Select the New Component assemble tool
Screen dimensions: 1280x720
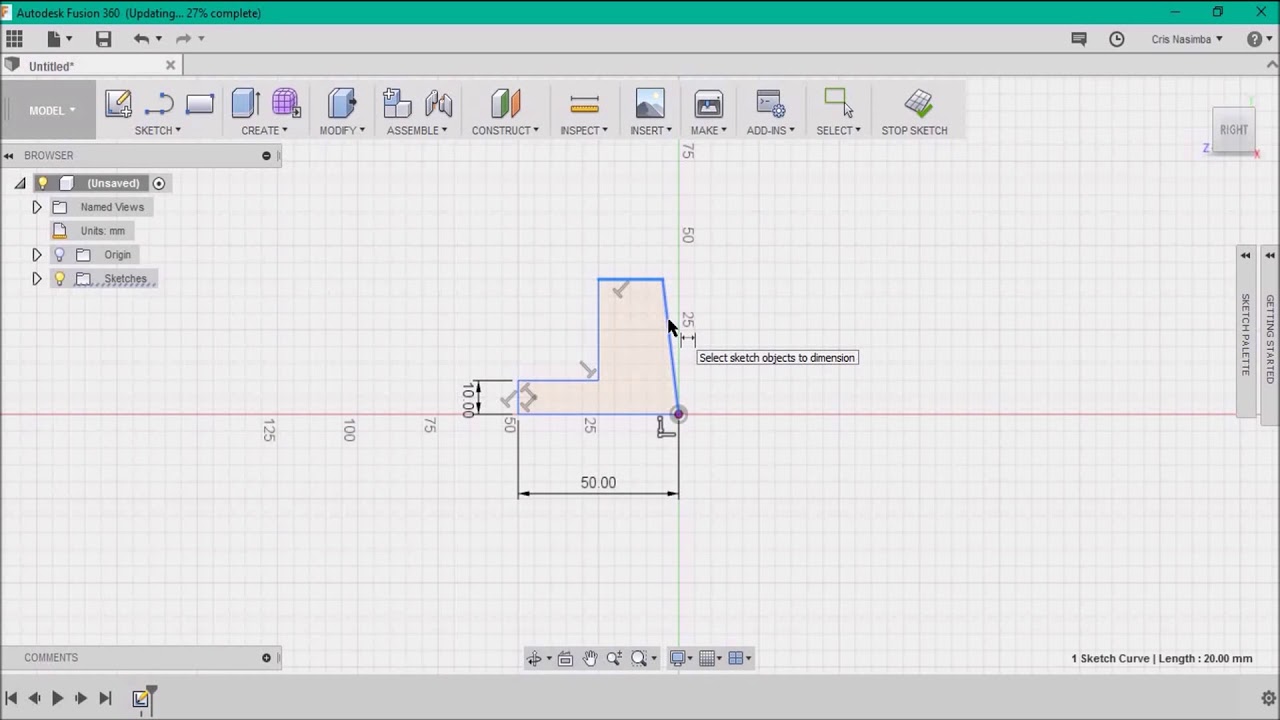click(x=397, y=104)
